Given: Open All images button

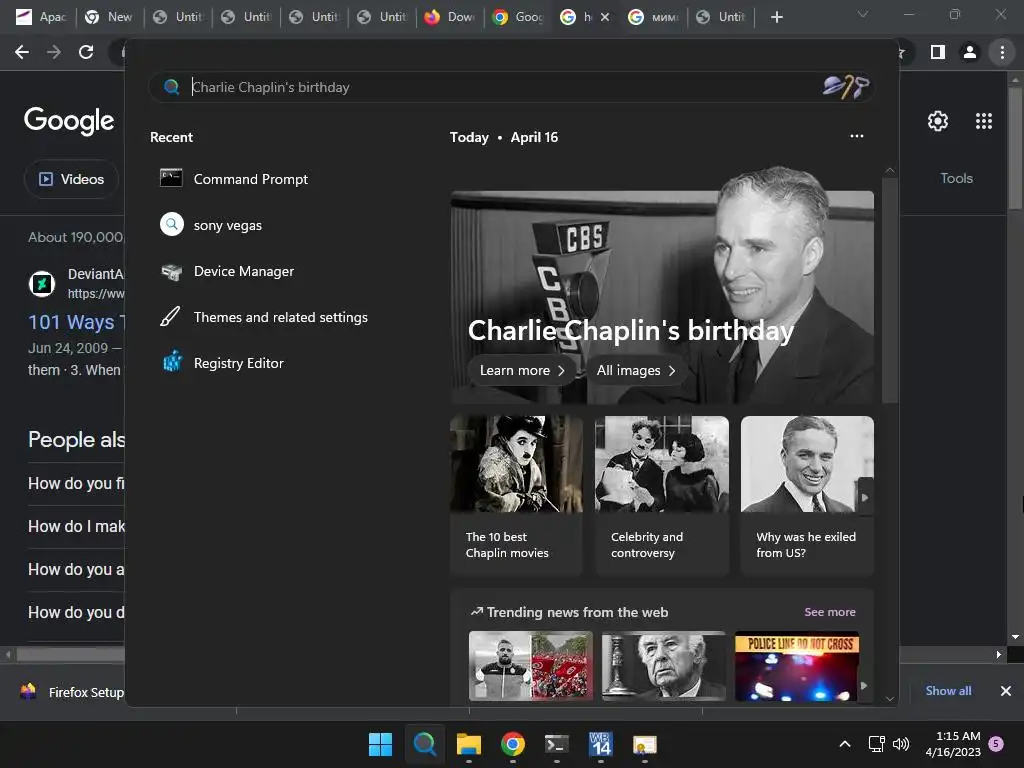Looking at the screenshot, I should point(635,370).
